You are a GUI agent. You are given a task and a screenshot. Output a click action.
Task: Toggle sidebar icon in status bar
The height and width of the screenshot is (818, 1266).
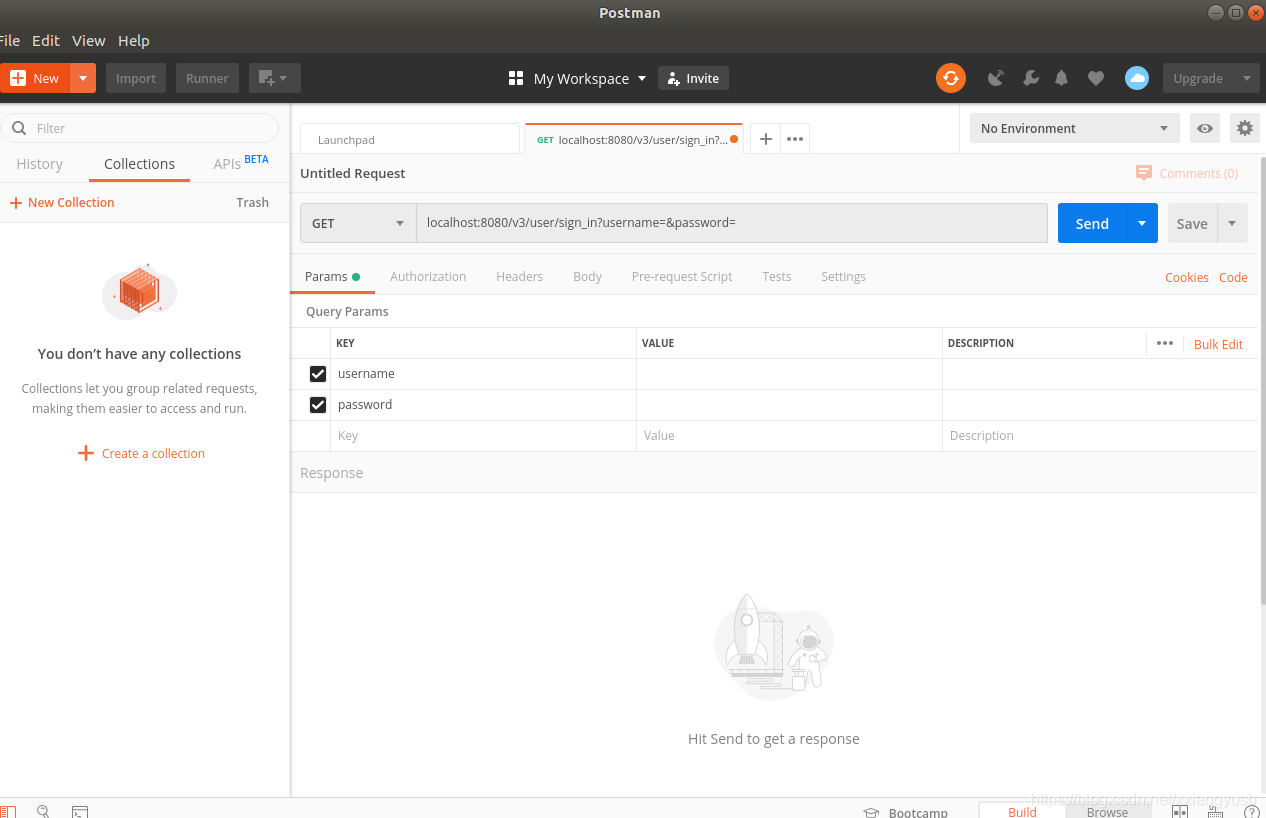[8, 812]
